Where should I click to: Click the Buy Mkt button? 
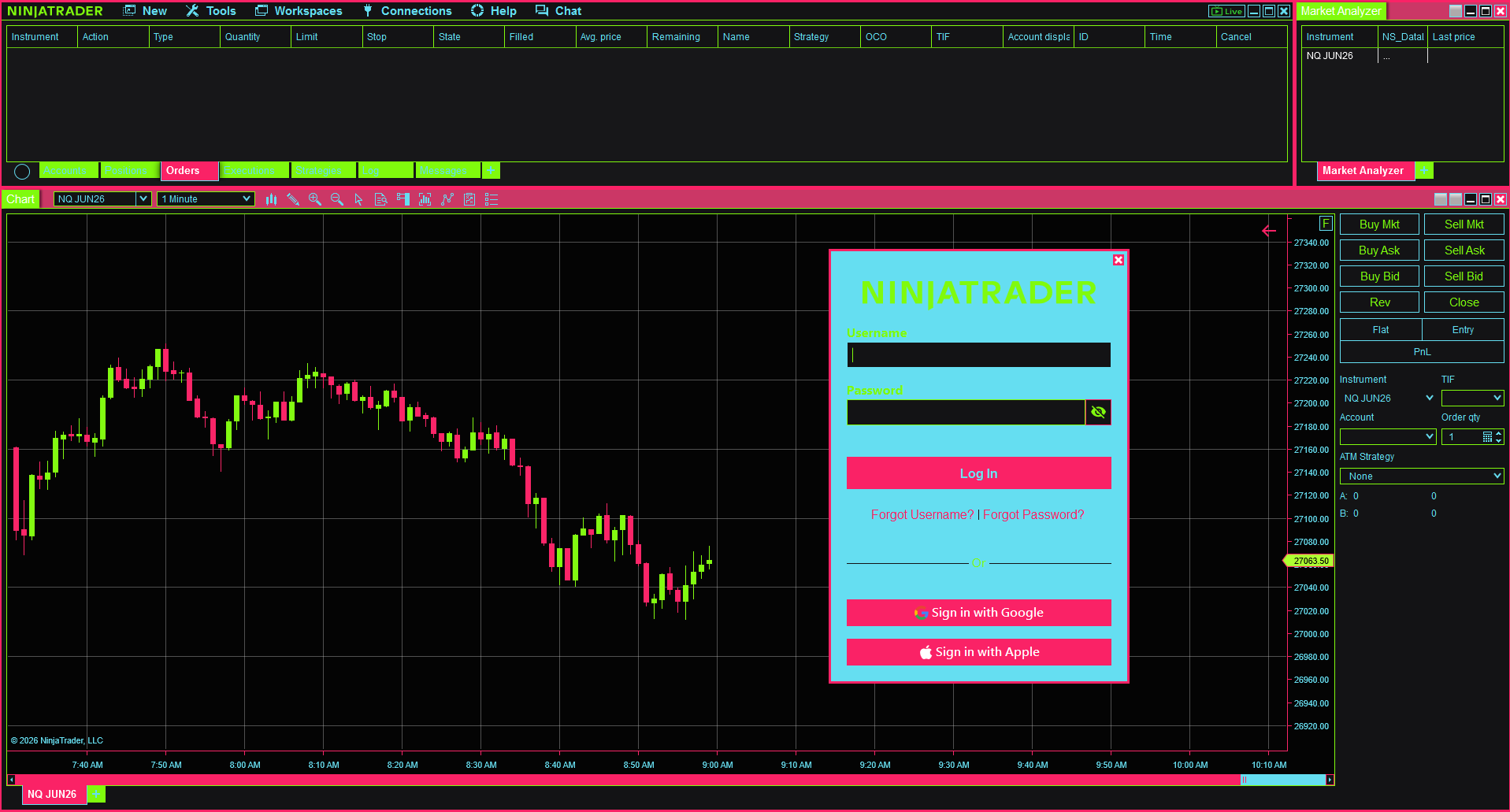[x=1379, y=224]
